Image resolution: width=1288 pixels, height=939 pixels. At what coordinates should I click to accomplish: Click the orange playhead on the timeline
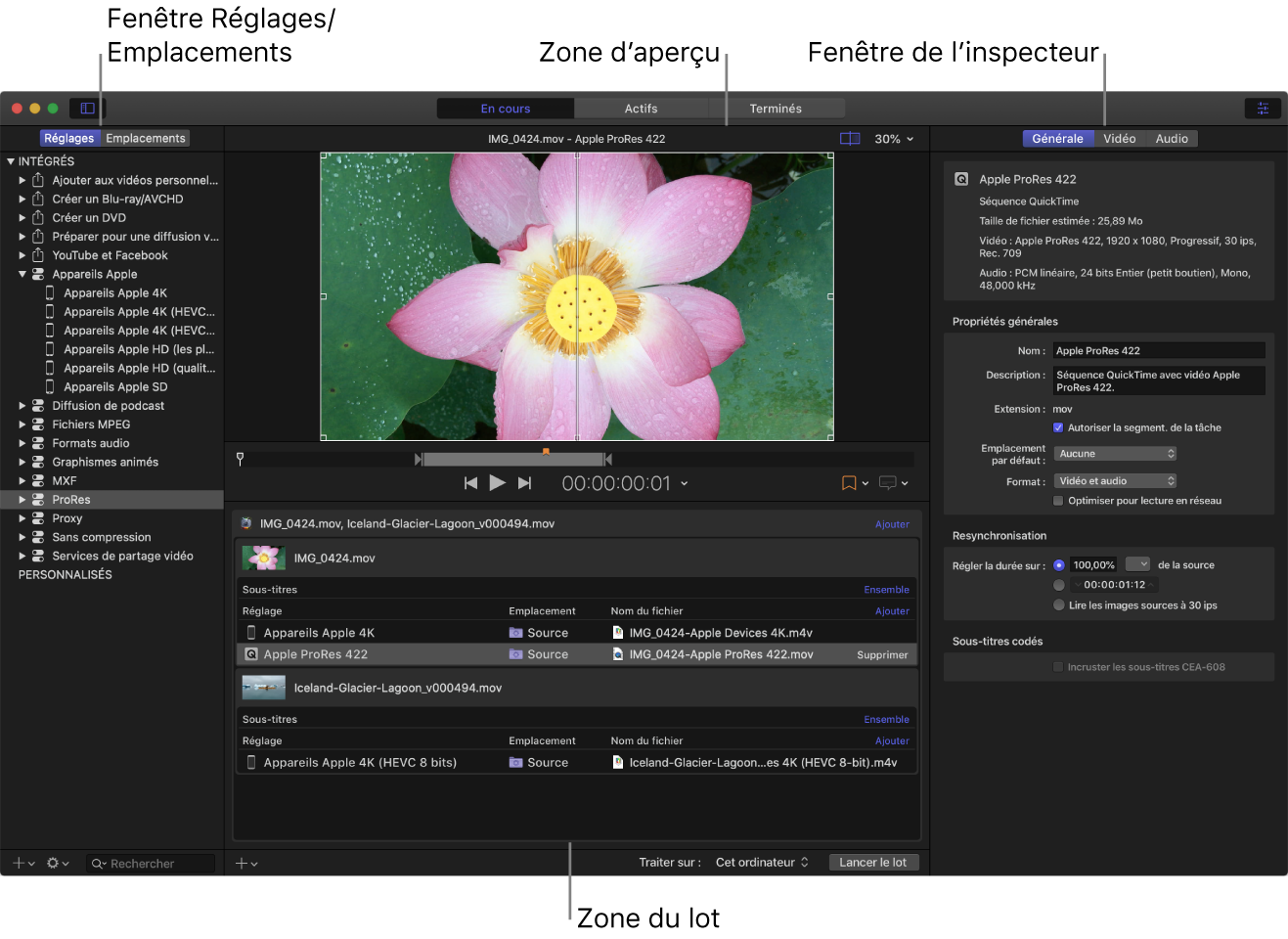pyautogui.click(x=546, y=452)
